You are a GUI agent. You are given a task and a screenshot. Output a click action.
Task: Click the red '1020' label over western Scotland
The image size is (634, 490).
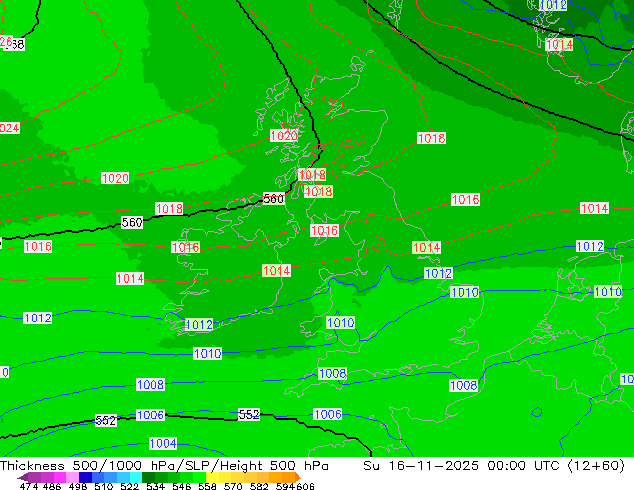click(284, 135)
